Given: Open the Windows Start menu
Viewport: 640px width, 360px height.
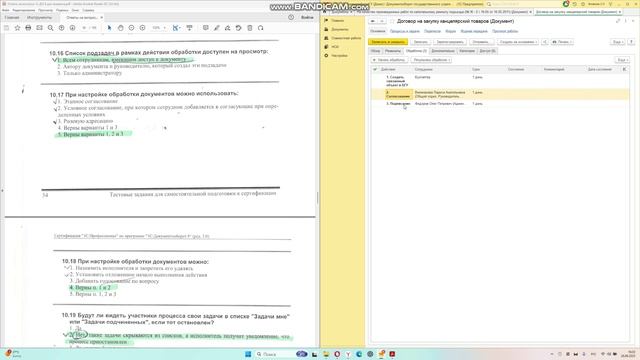Looking at the screenshot, I should click(x=248, y=354).
